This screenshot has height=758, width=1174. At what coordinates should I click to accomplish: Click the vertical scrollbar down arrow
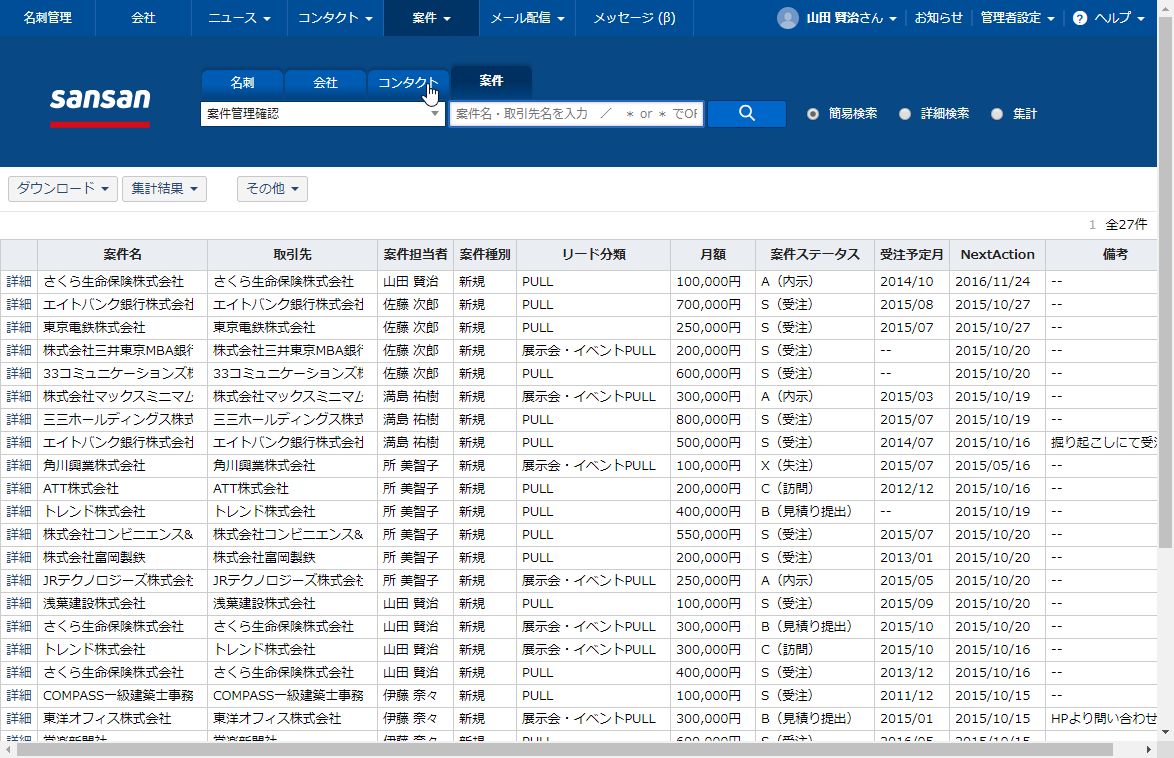point(1165,732)
